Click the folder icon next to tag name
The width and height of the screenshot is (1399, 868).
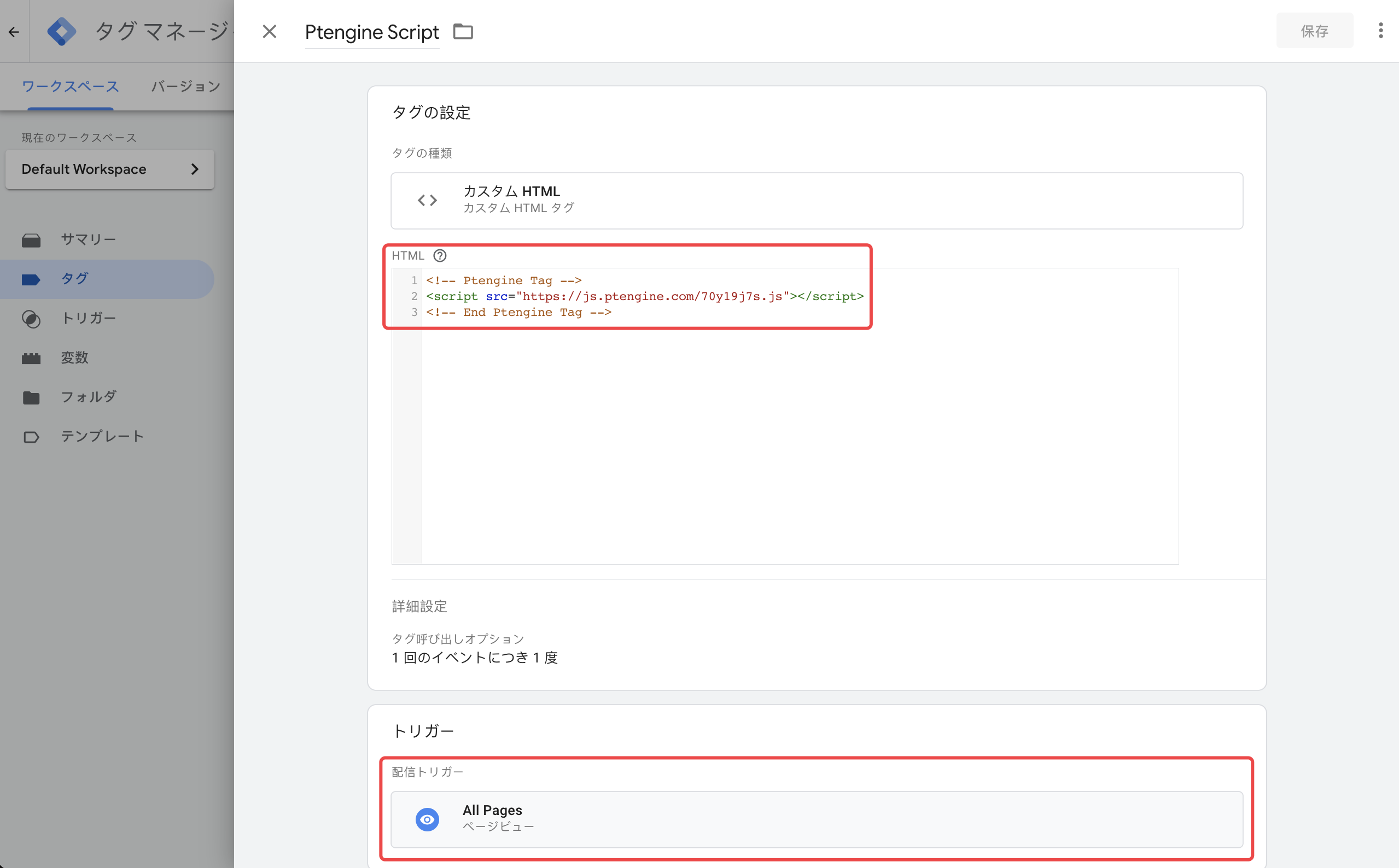tap(463, 32)
